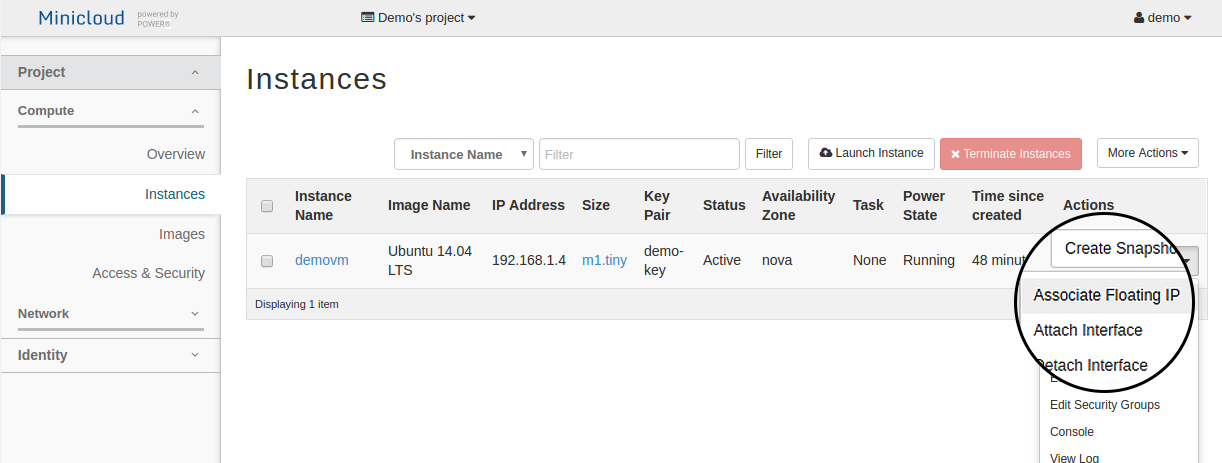Open the m1.tiny size link

pyautogui.click(x=605, y=260)
